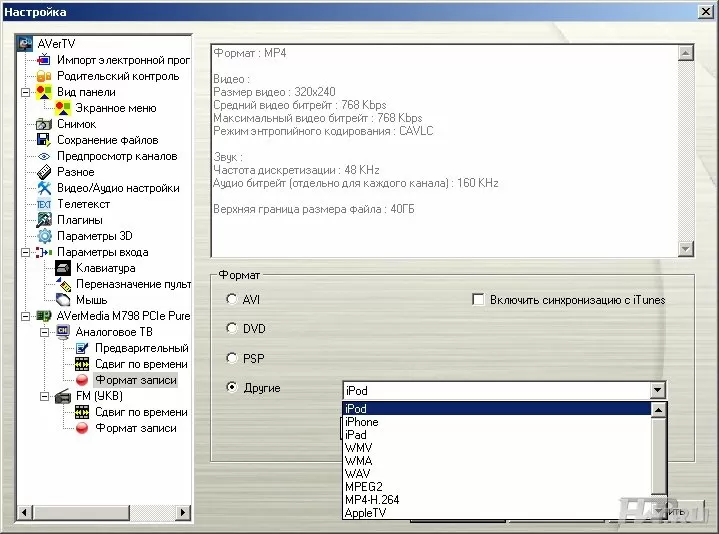Screen dimensions: 719x534
Task: Click the format combo box dropdown arrow
Action: click(x=656, y=390)
